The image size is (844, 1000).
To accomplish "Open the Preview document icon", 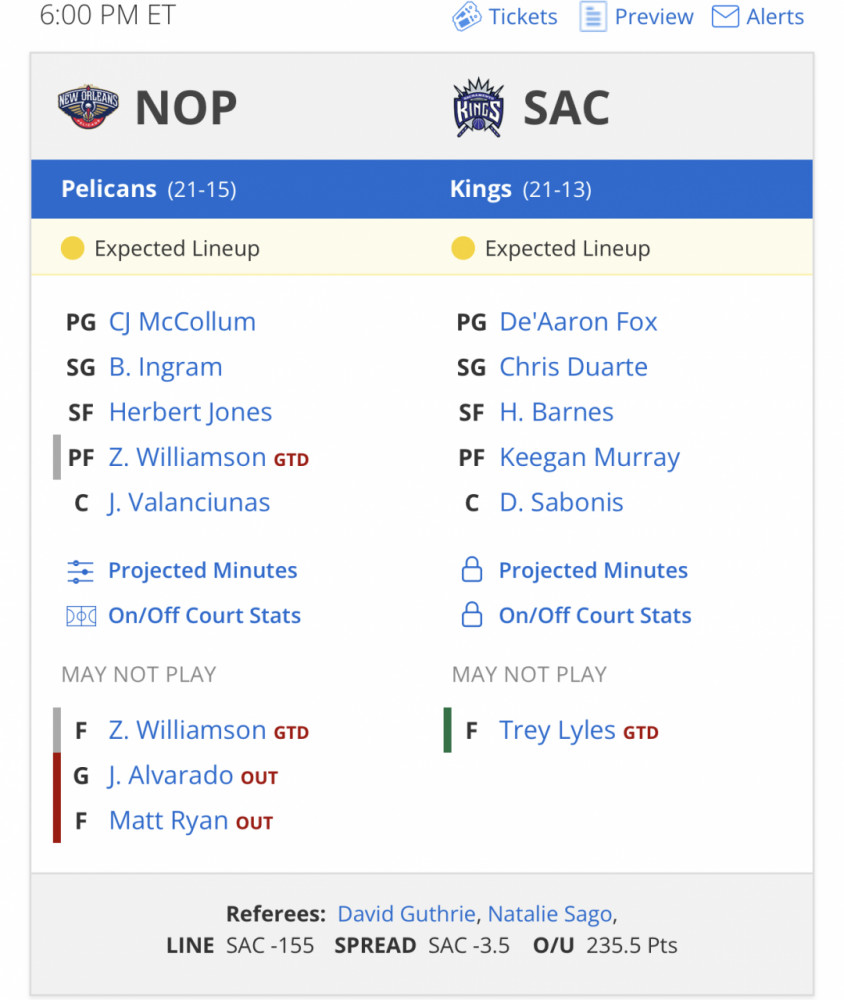I will coord(593,17).
